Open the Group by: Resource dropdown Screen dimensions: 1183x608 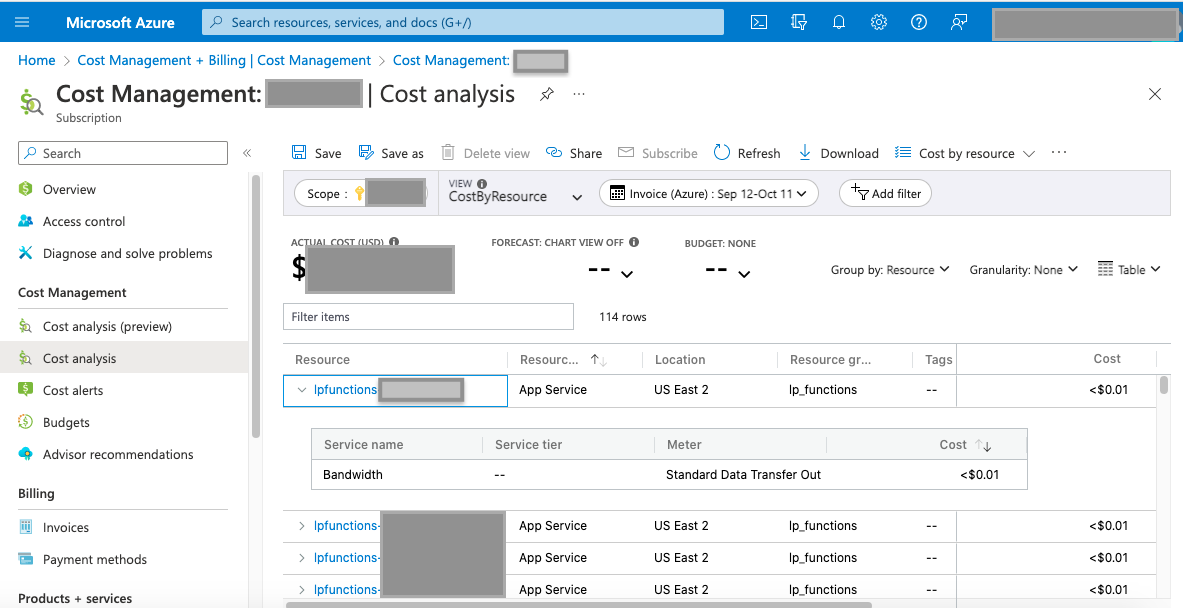click(890, 270)
